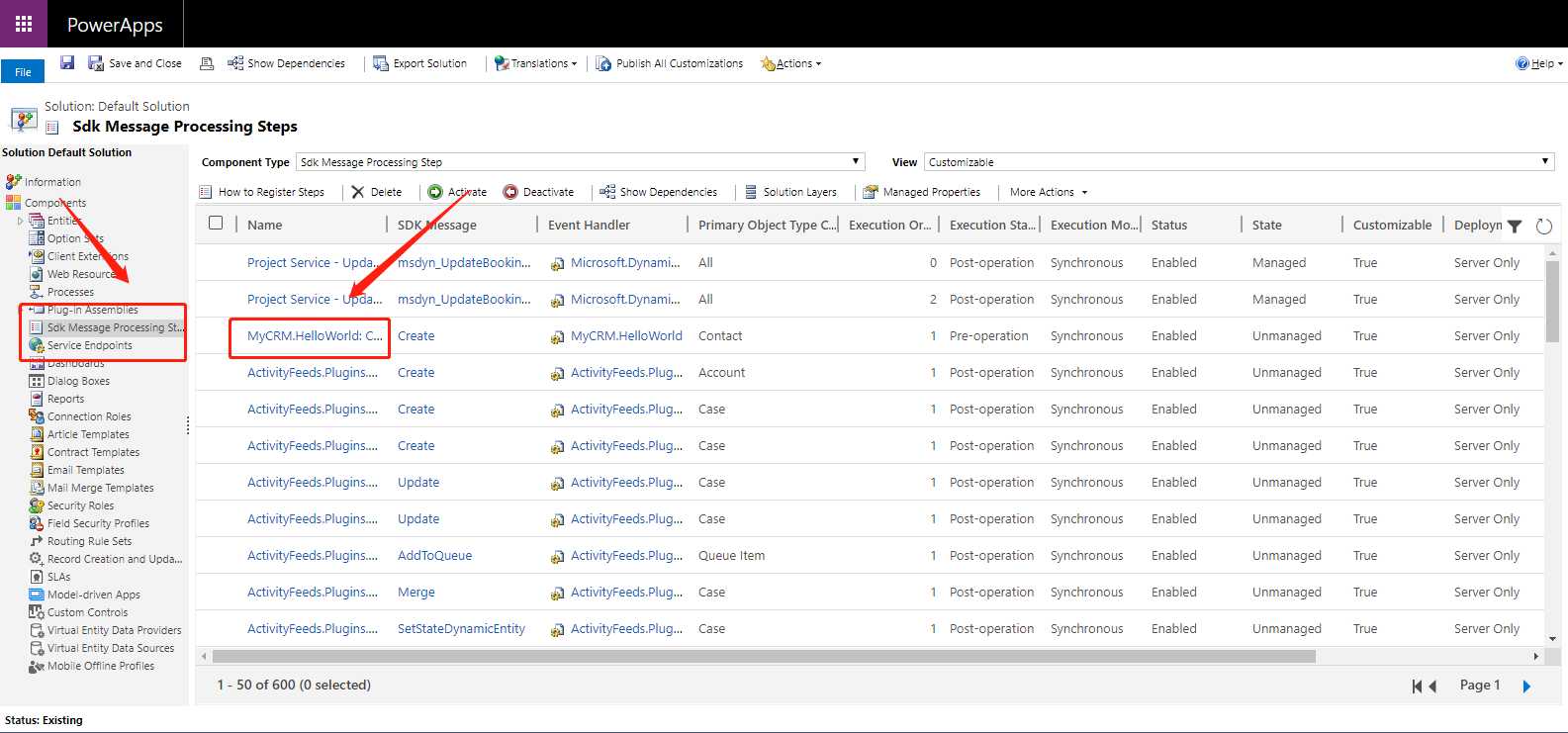Screen dimensions: 1568x733
Task: Click the Deactivate button in grid toolbar
Action: coord(538,192)
